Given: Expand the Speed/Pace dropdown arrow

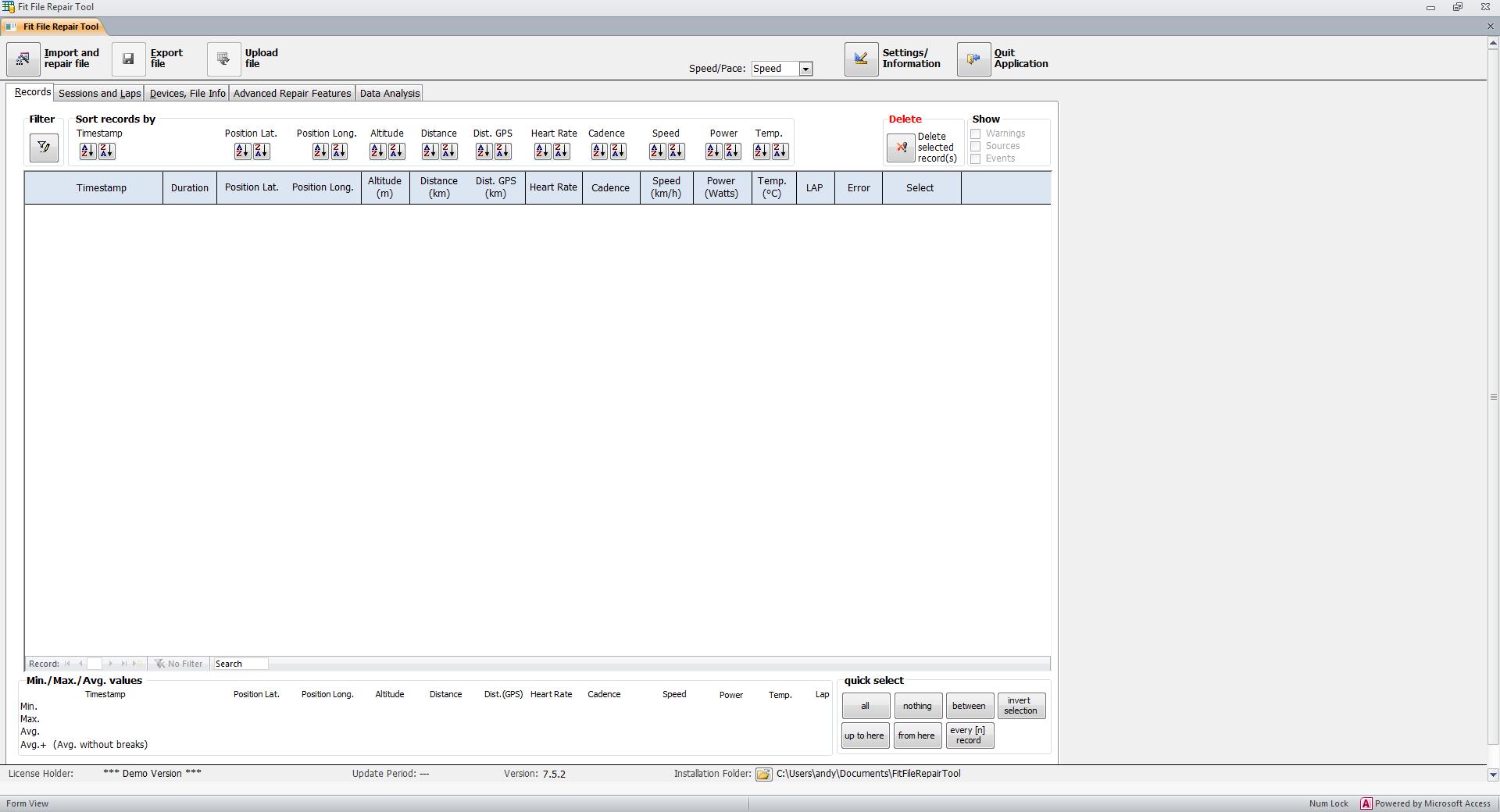Looking at the screenshot, I should [x=805, y=69].
